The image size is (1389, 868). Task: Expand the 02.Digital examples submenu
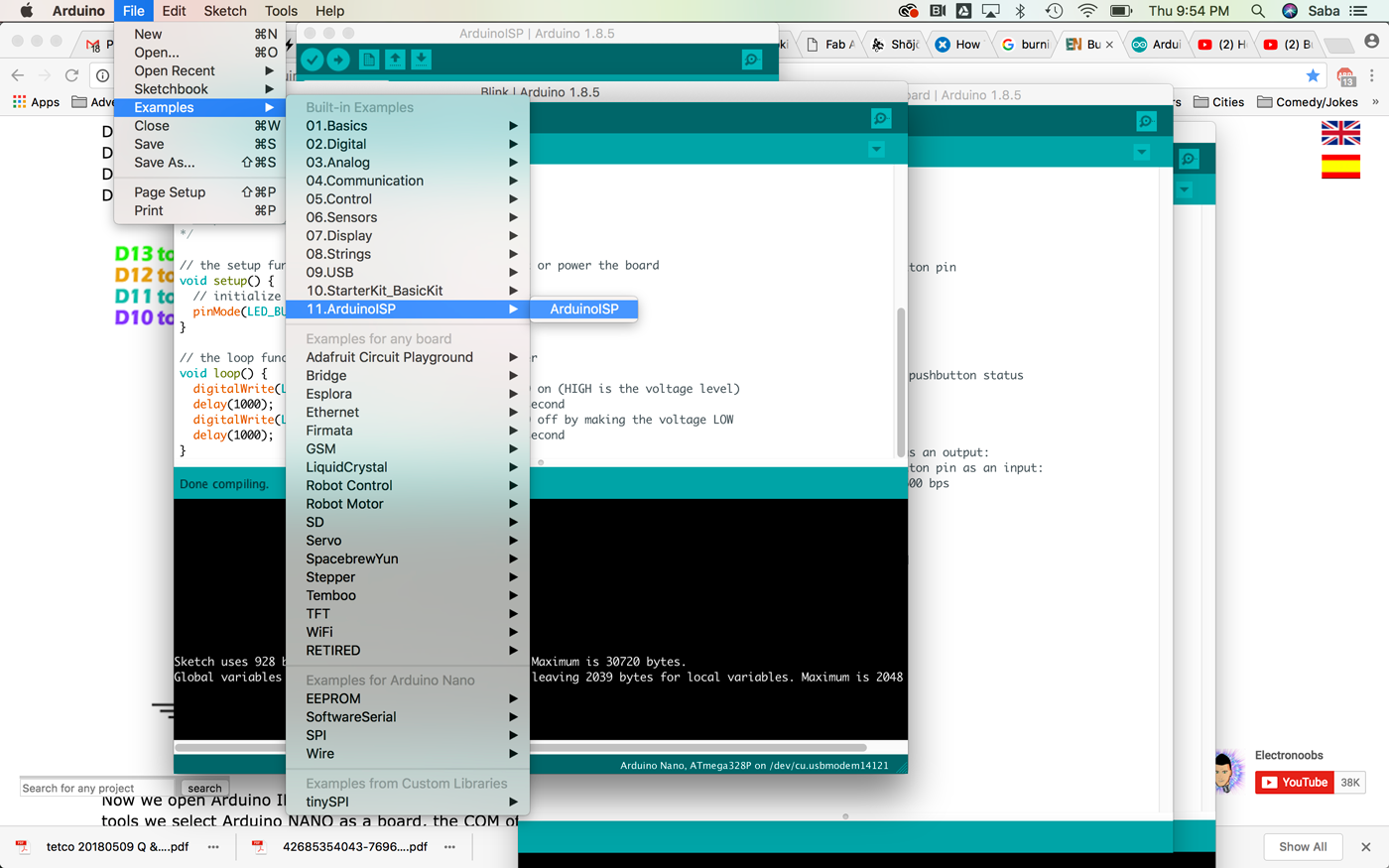tap(407, 144)
